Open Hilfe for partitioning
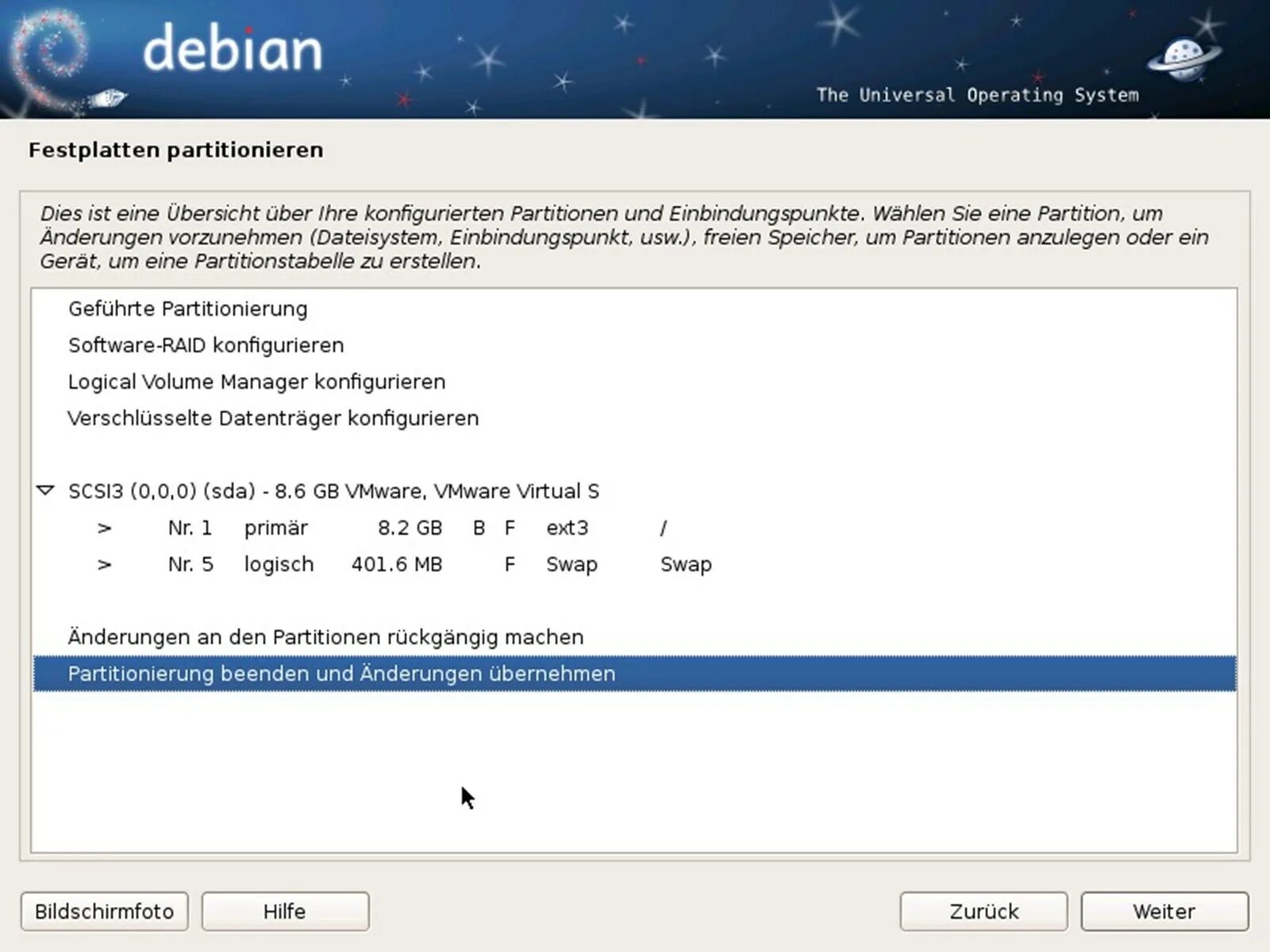 [x=285, y=911]
